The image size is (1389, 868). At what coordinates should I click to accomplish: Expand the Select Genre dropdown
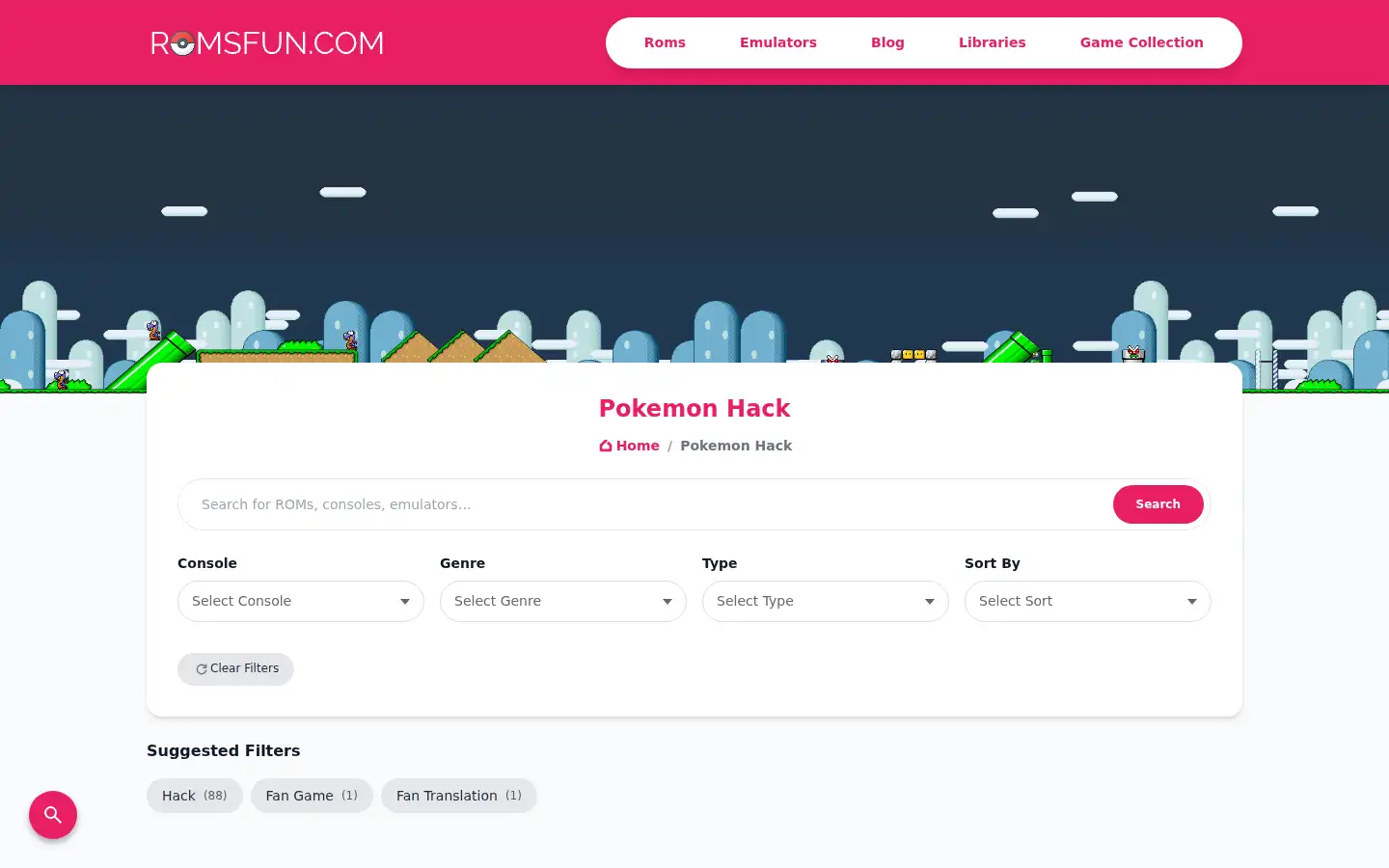[563, 601]
